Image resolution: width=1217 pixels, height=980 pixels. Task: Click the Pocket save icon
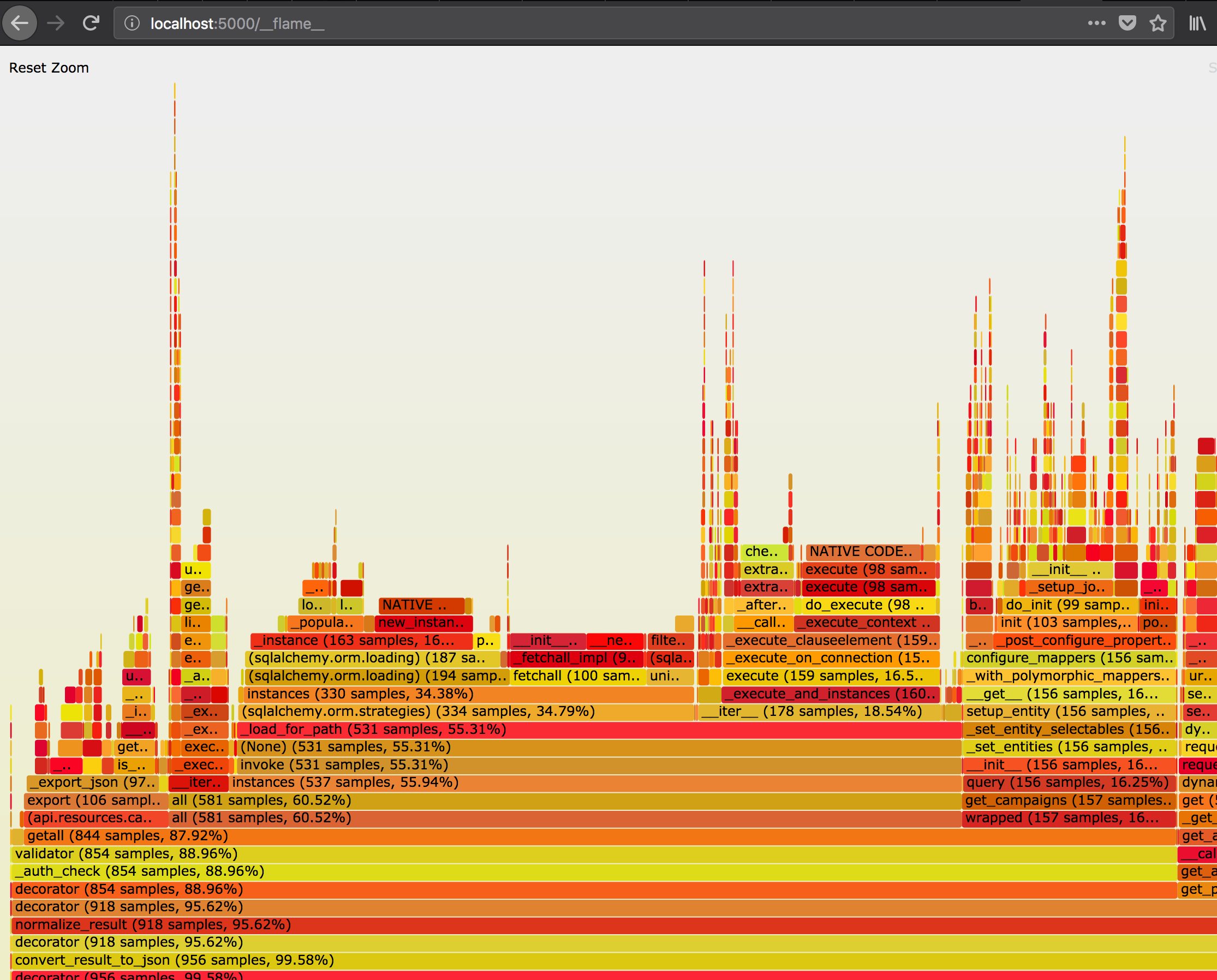(x=1127, y=23)
